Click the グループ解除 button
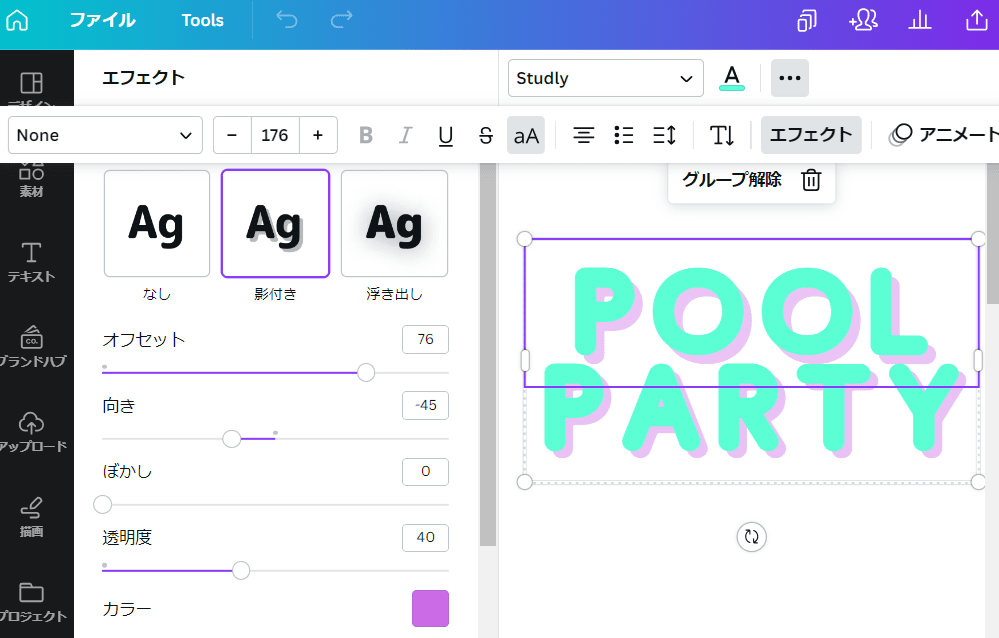999x638 pixels. tap(732, 180)
